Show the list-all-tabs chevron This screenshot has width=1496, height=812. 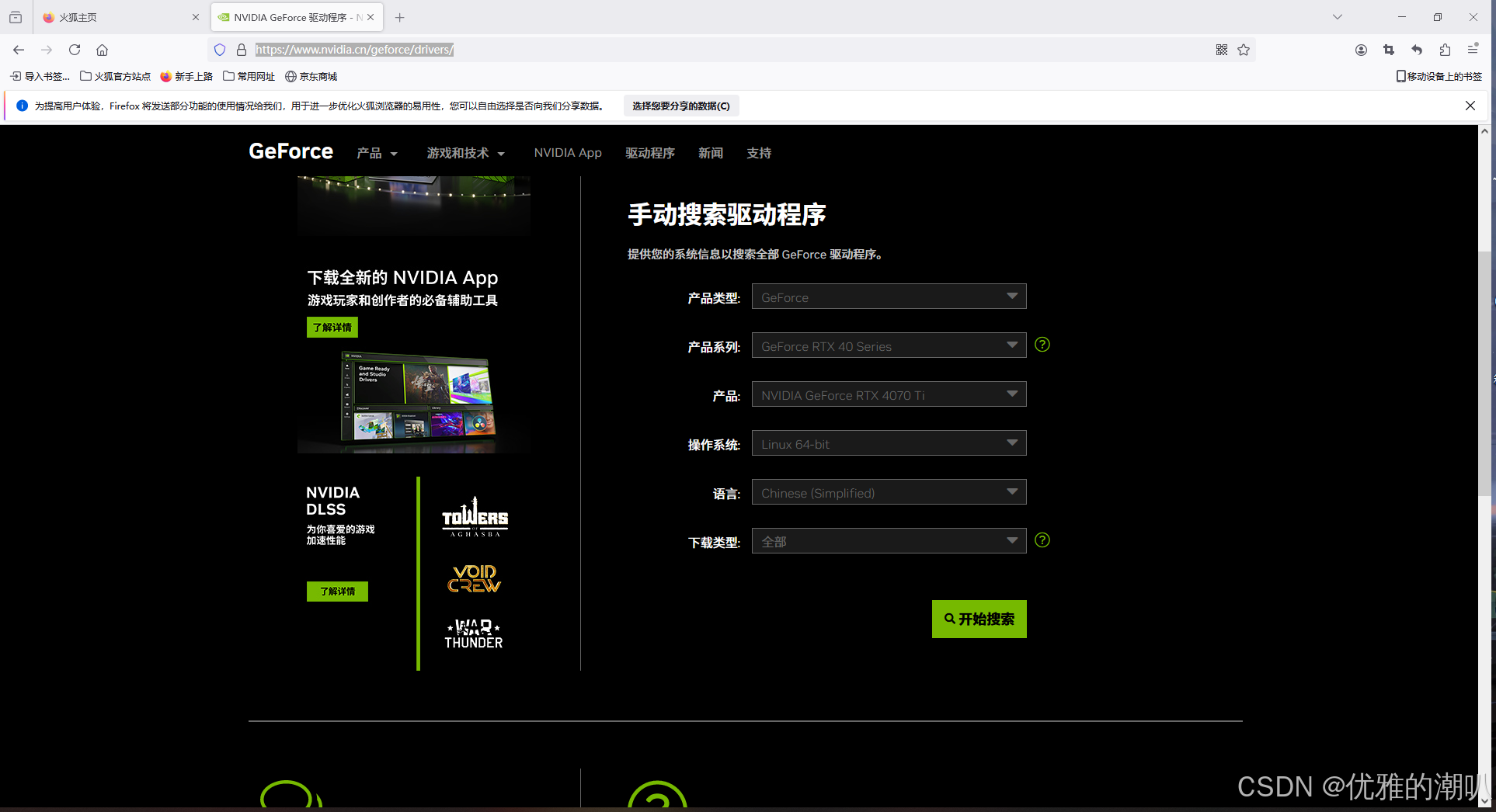[1338, 17]
